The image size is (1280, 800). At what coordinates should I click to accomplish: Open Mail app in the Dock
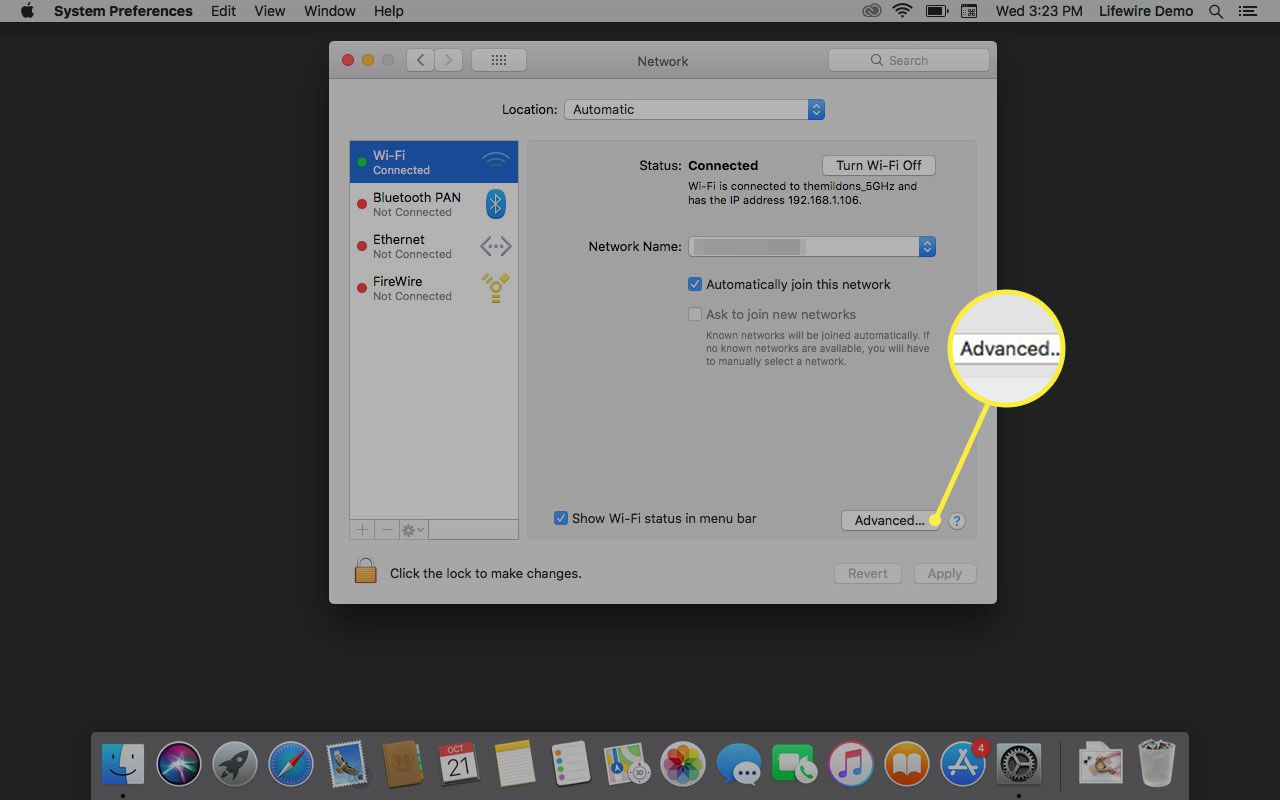pyautogui.click(x=347, y=765)
